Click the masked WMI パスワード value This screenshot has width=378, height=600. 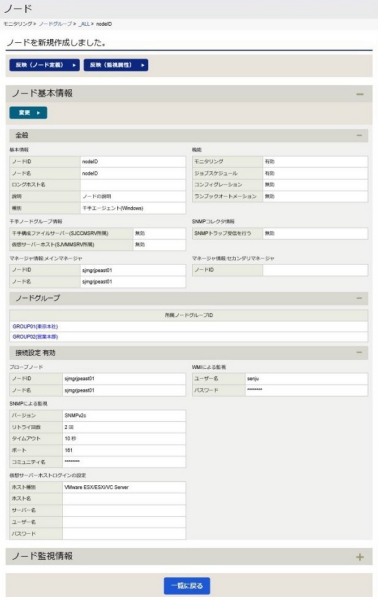pyautogui.click(x=254, y=390)
